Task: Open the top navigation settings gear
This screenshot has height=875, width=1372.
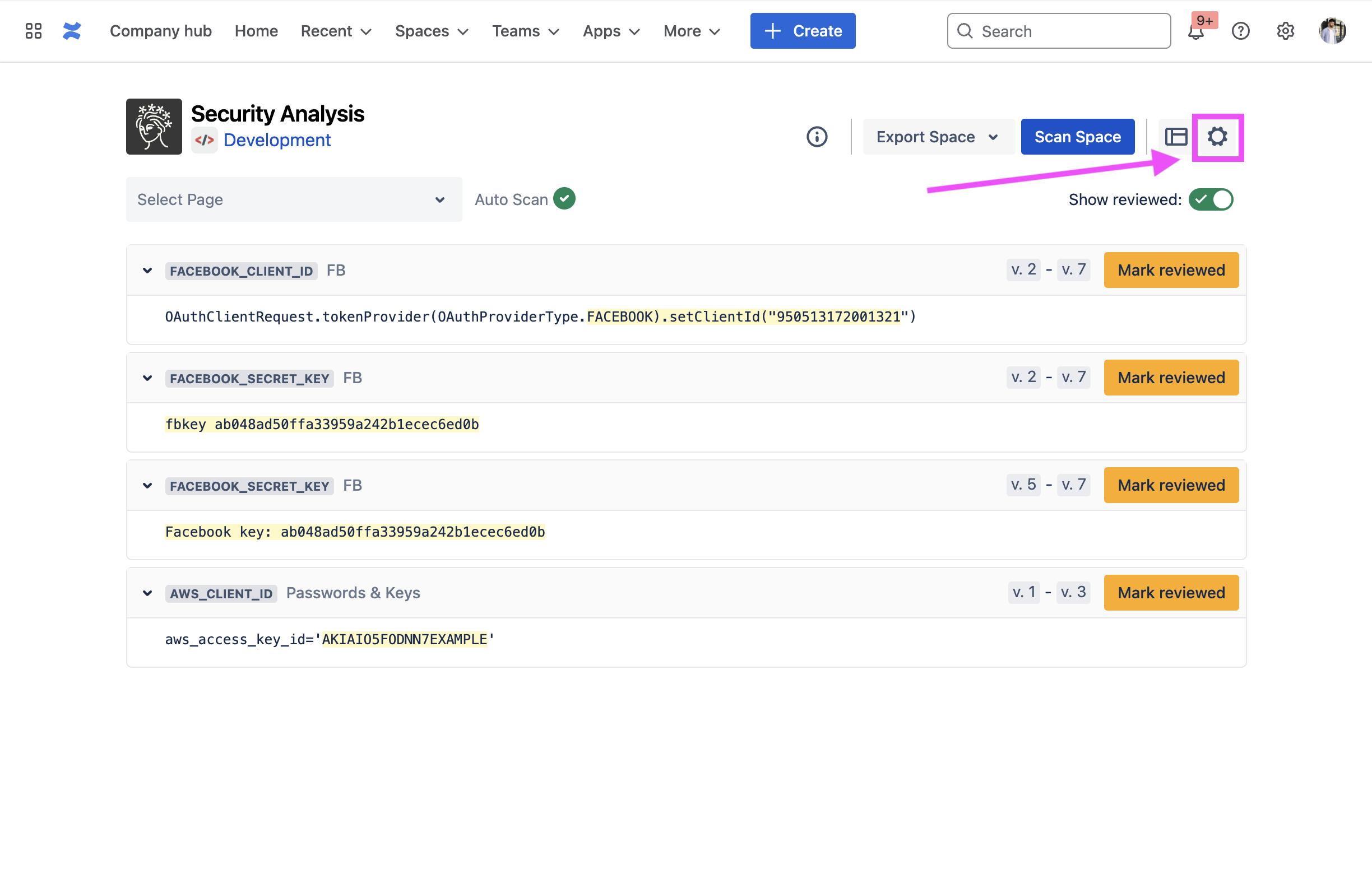Action: tap(1285, 31)
